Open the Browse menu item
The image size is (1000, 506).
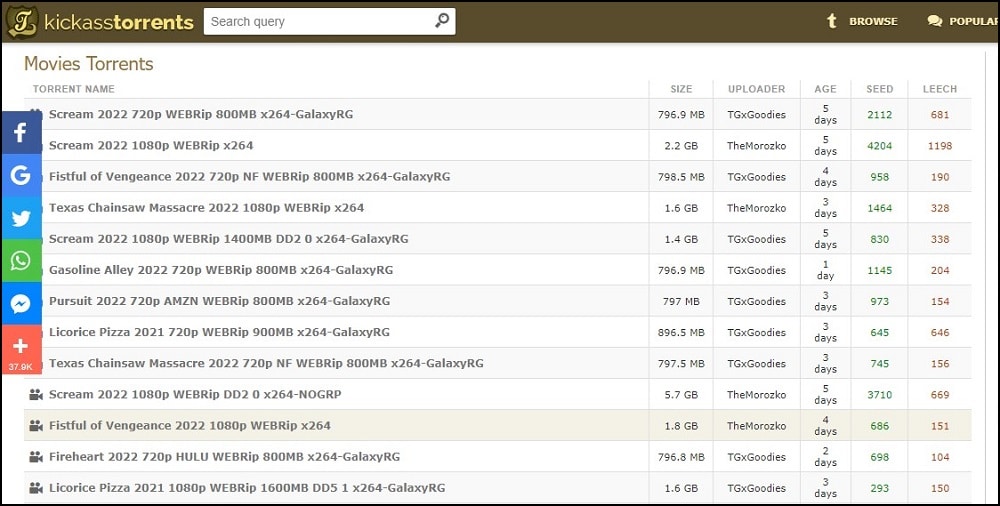(873, 21)
